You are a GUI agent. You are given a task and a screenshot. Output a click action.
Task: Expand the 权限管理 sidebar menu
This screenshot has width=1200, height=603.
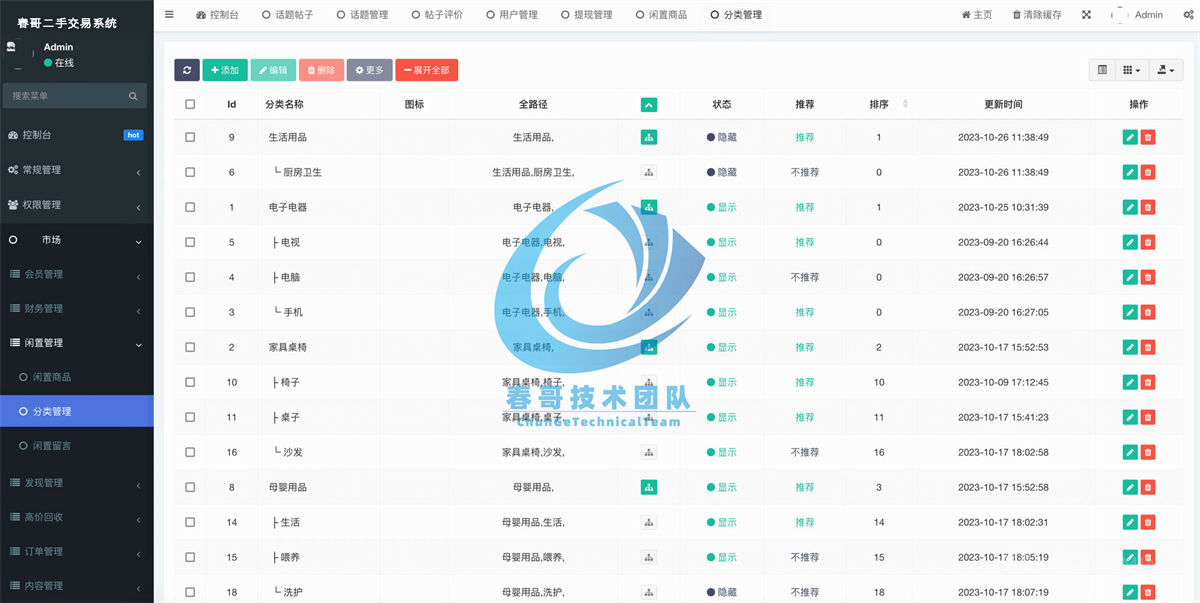tap(77, 205)
